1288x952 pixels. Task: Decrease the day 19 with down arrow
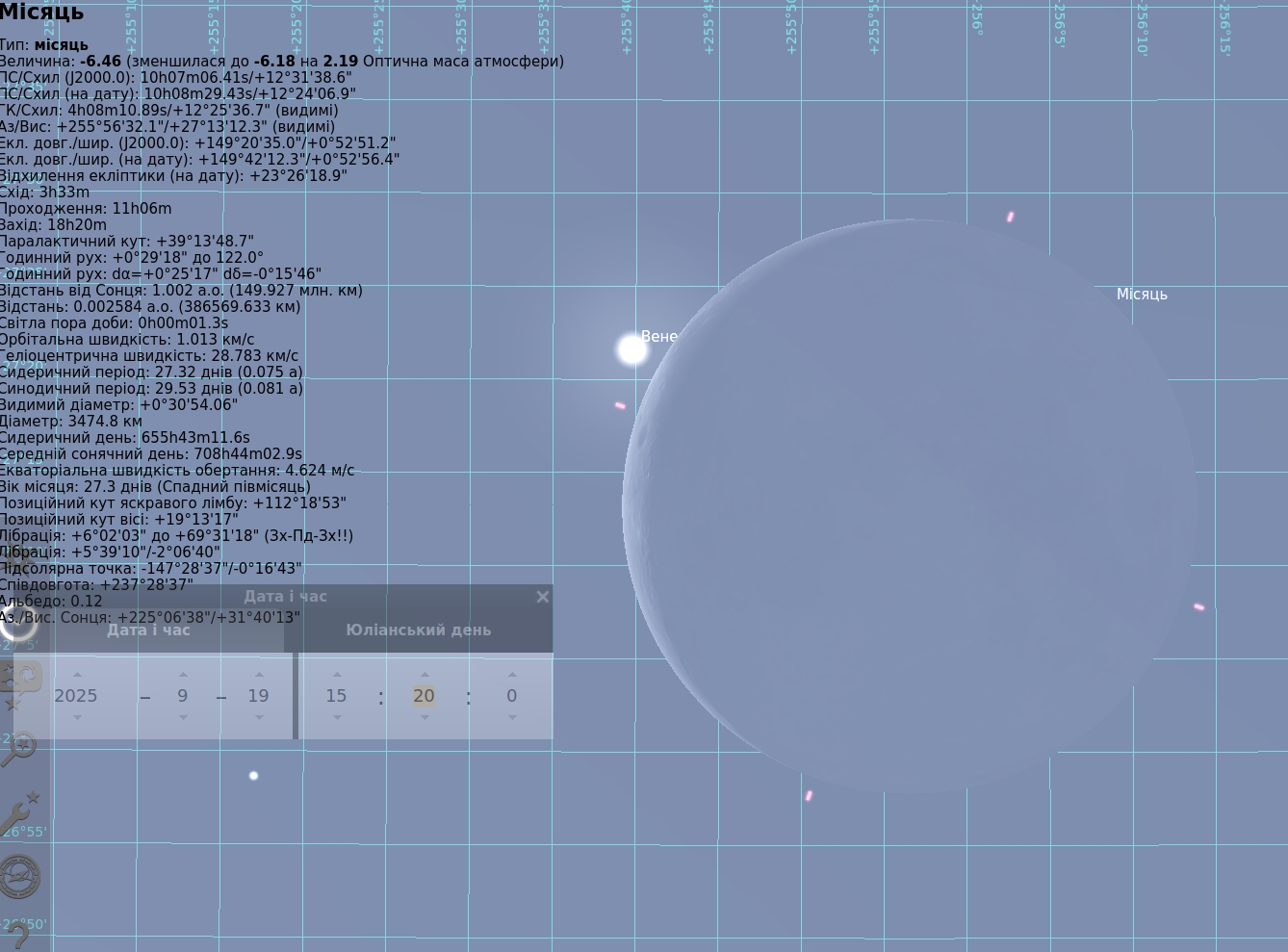(x=259, y=717)
